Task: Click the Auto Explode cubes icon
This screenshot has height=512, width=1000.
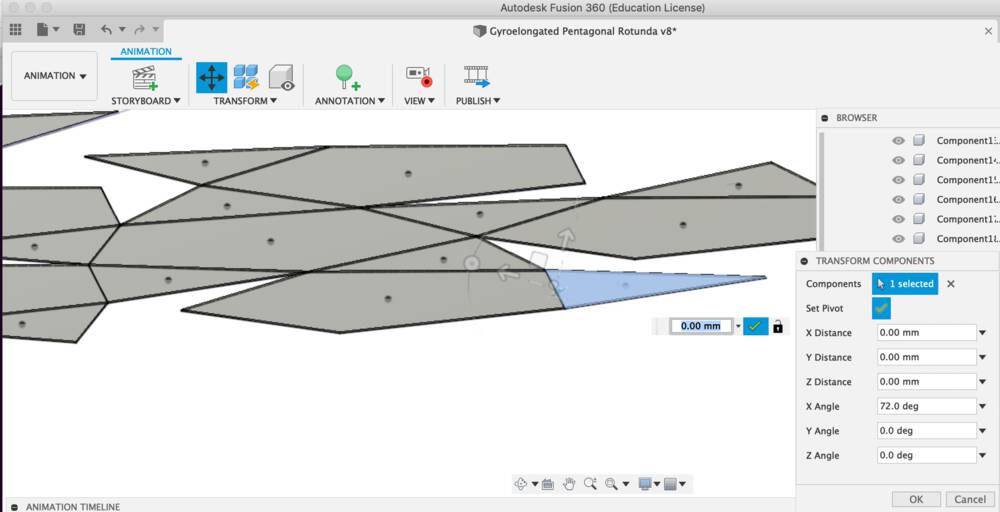Action: 246,77
